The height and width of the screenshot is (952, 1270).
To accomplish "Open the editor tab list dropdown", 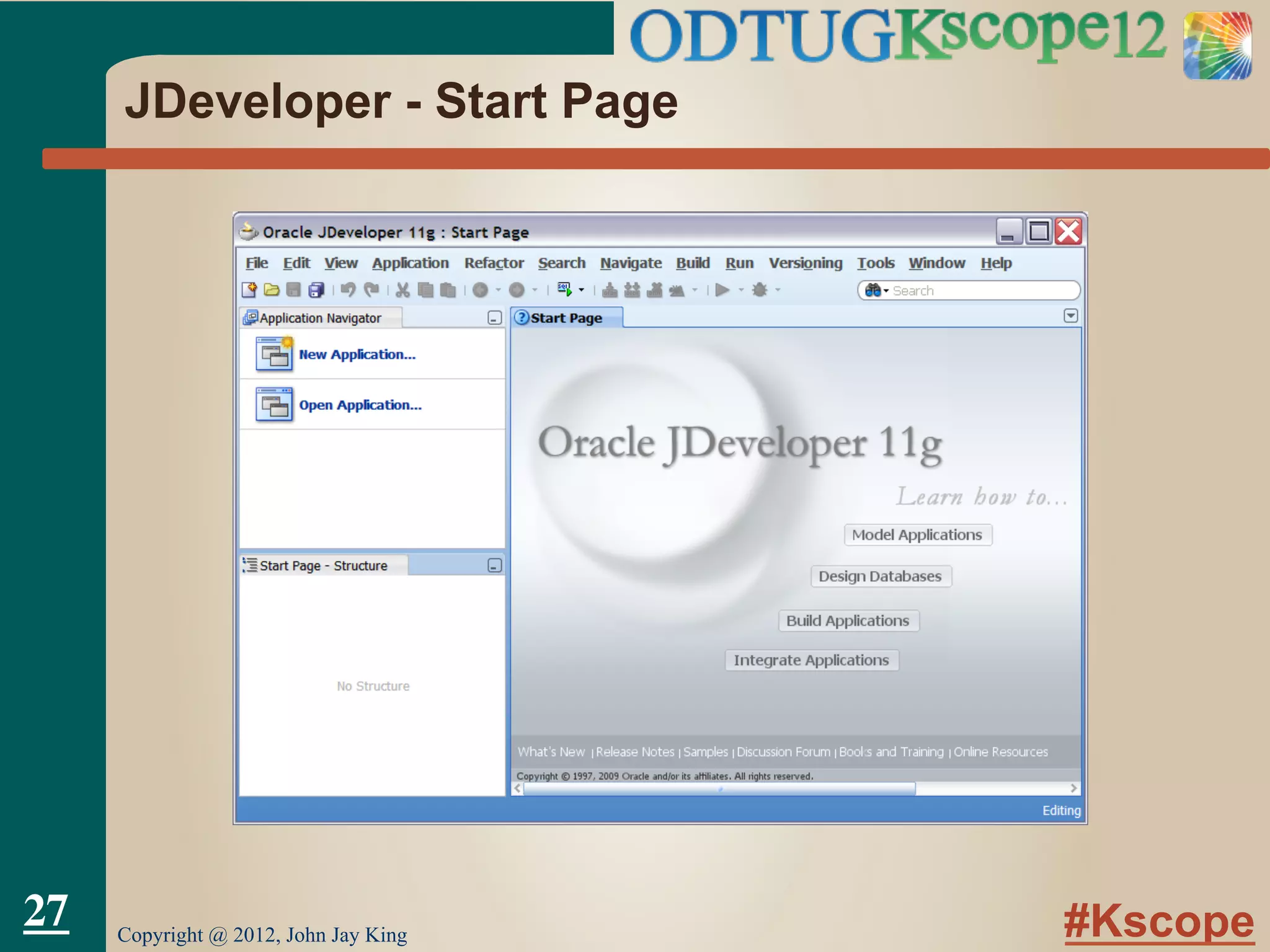I will [x=1070, y=315].
